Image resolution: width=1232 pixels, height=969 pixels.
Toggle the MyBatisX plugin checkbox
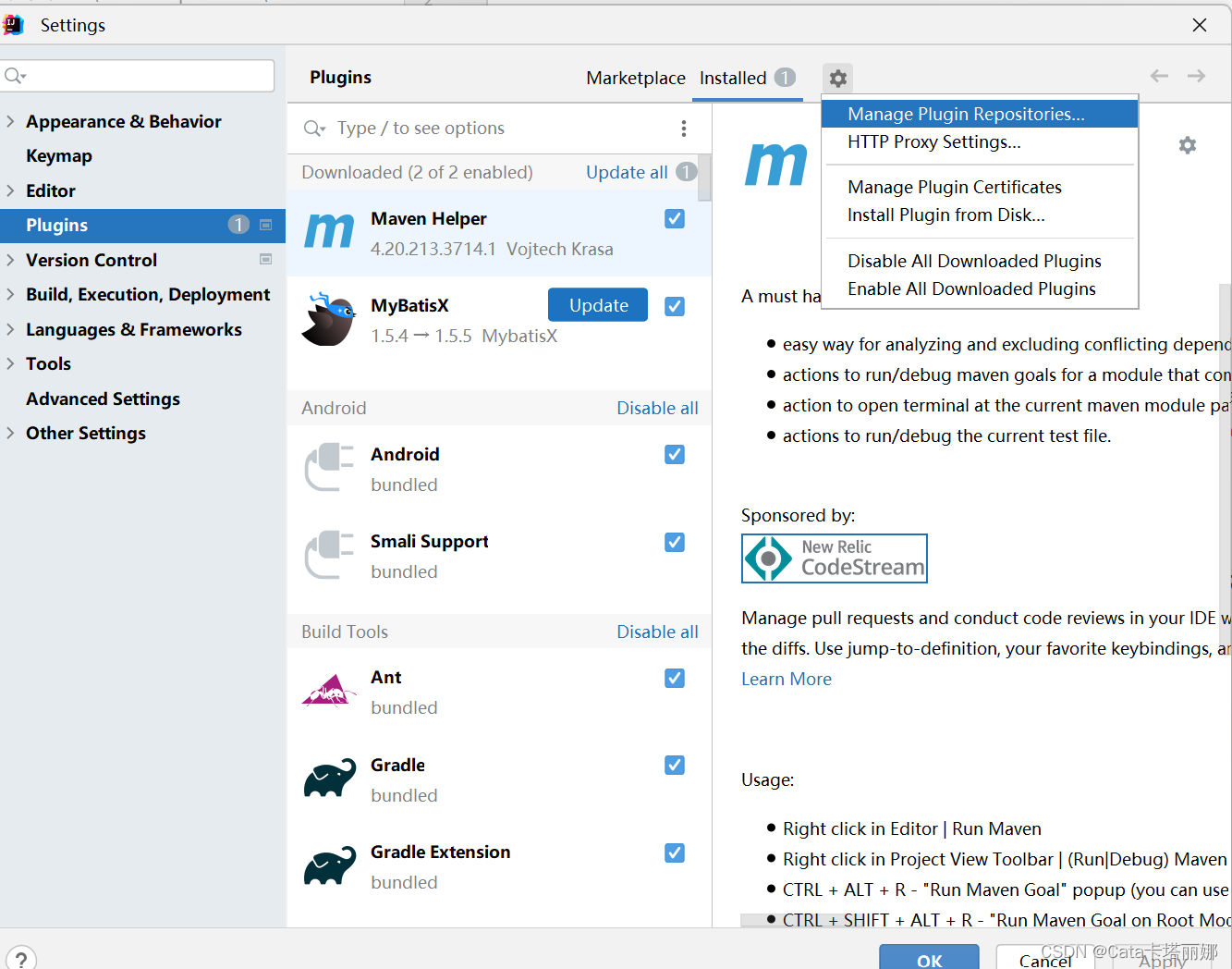pos(675,306)
